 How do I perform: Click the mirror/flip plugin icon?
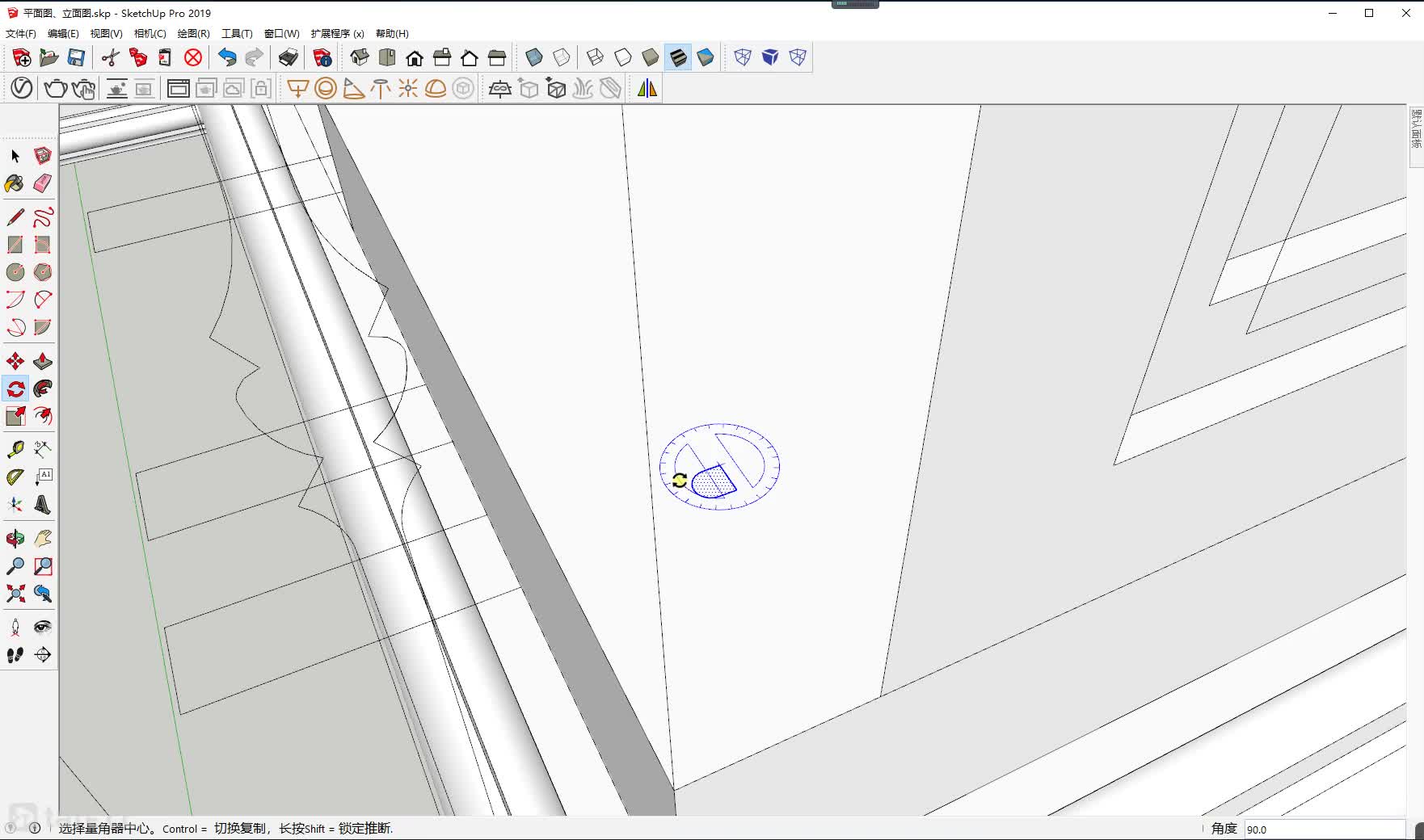[647, 88]
